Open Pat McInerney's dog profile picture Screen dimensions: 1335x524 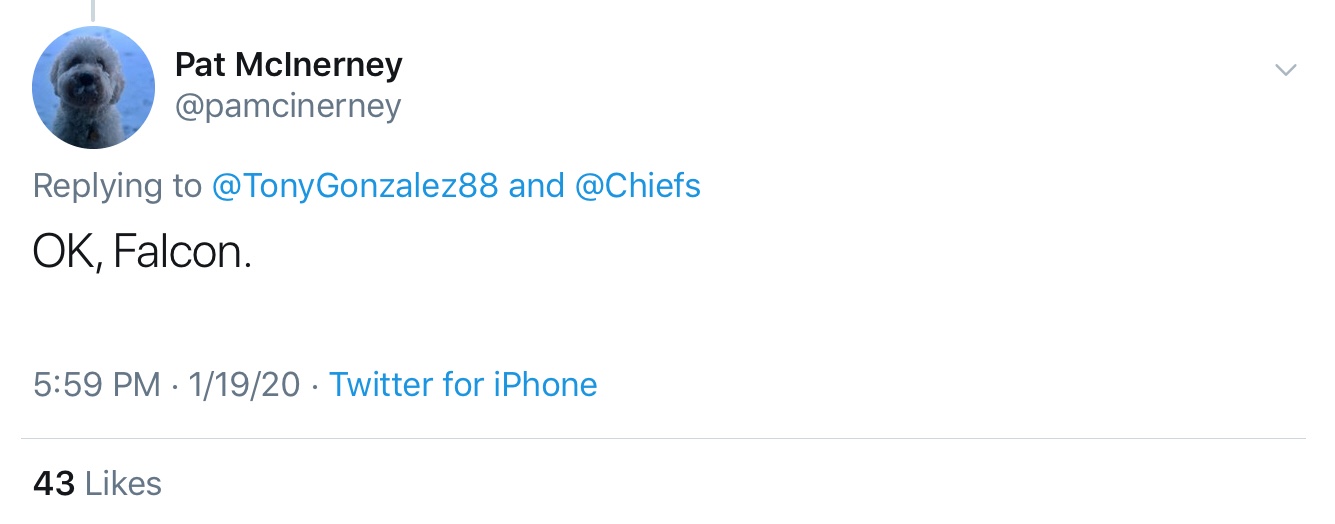click(93, 87)
